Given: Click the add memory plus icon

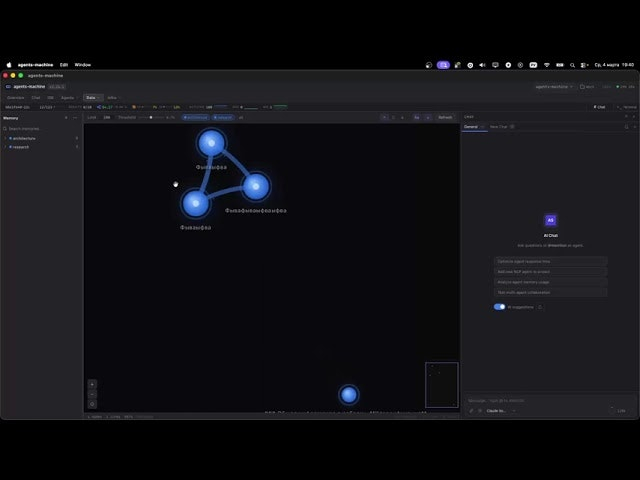Looking at the screenshot, I should pos(67,117).
